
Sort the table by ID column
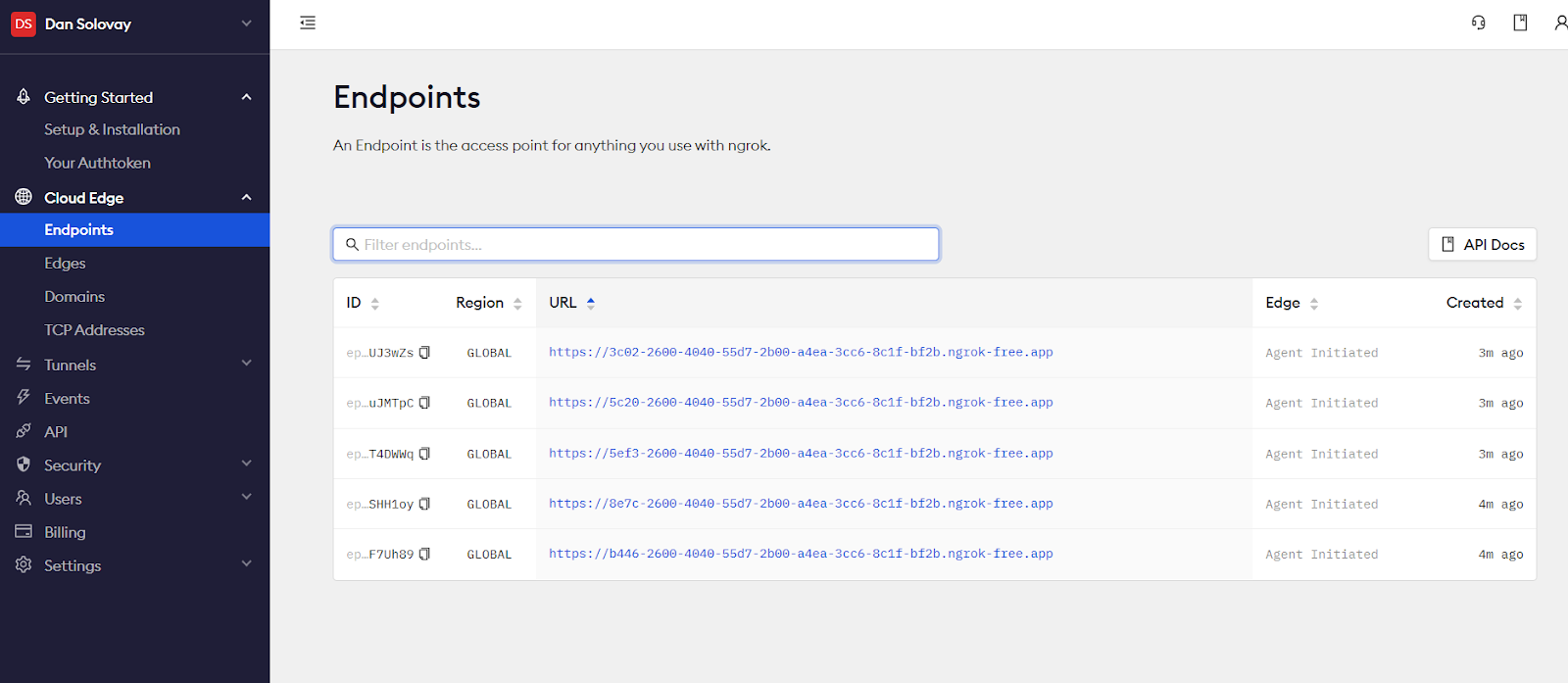click(374, 304)
